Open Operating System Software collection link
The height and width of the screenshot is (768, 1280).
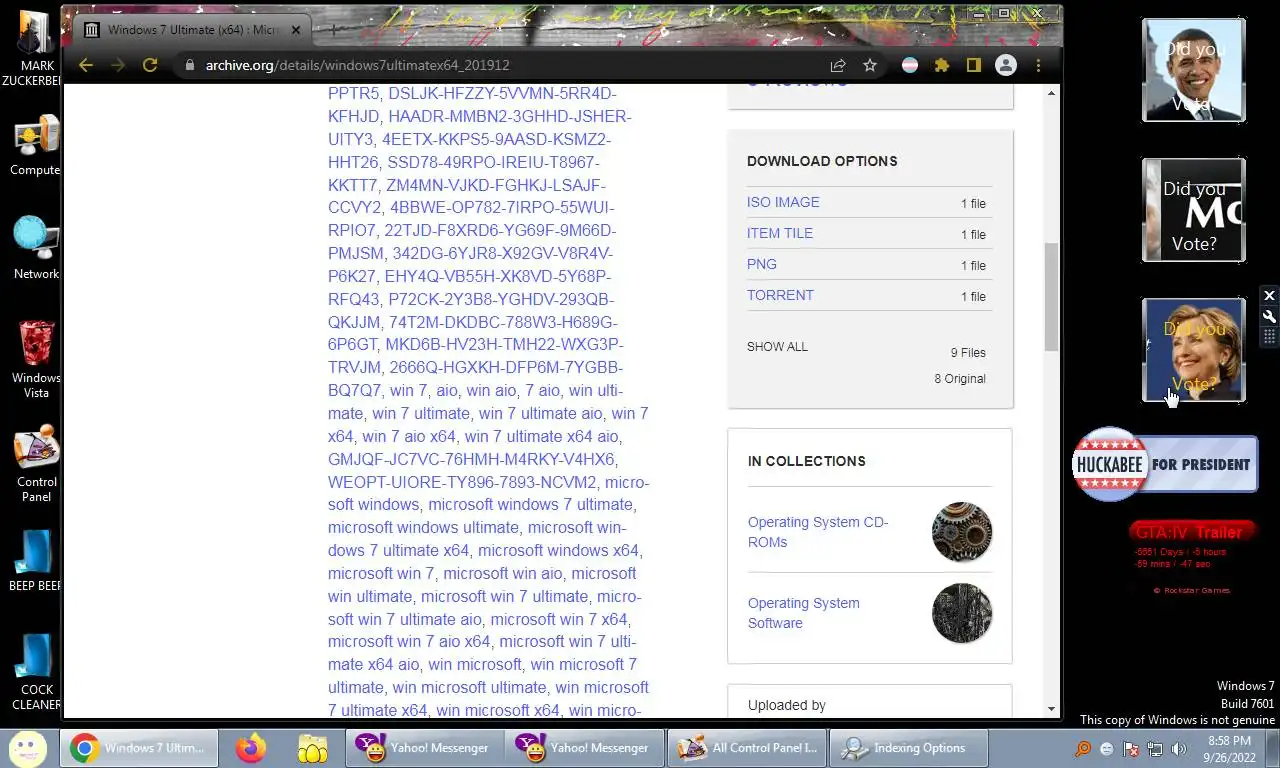pos(804,613)
